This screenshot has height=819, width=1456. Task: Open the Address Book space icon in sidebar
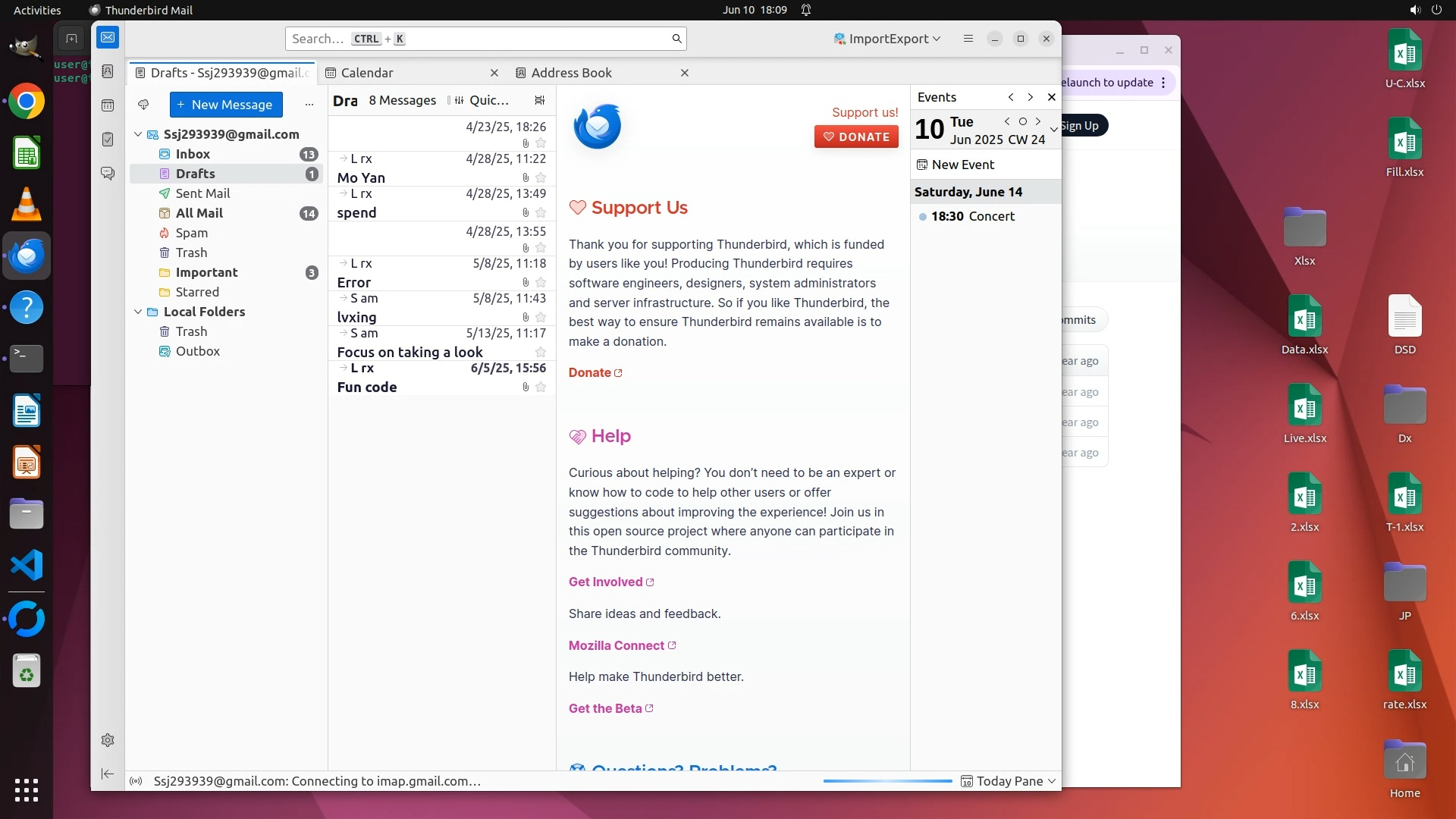coord(108,71)
